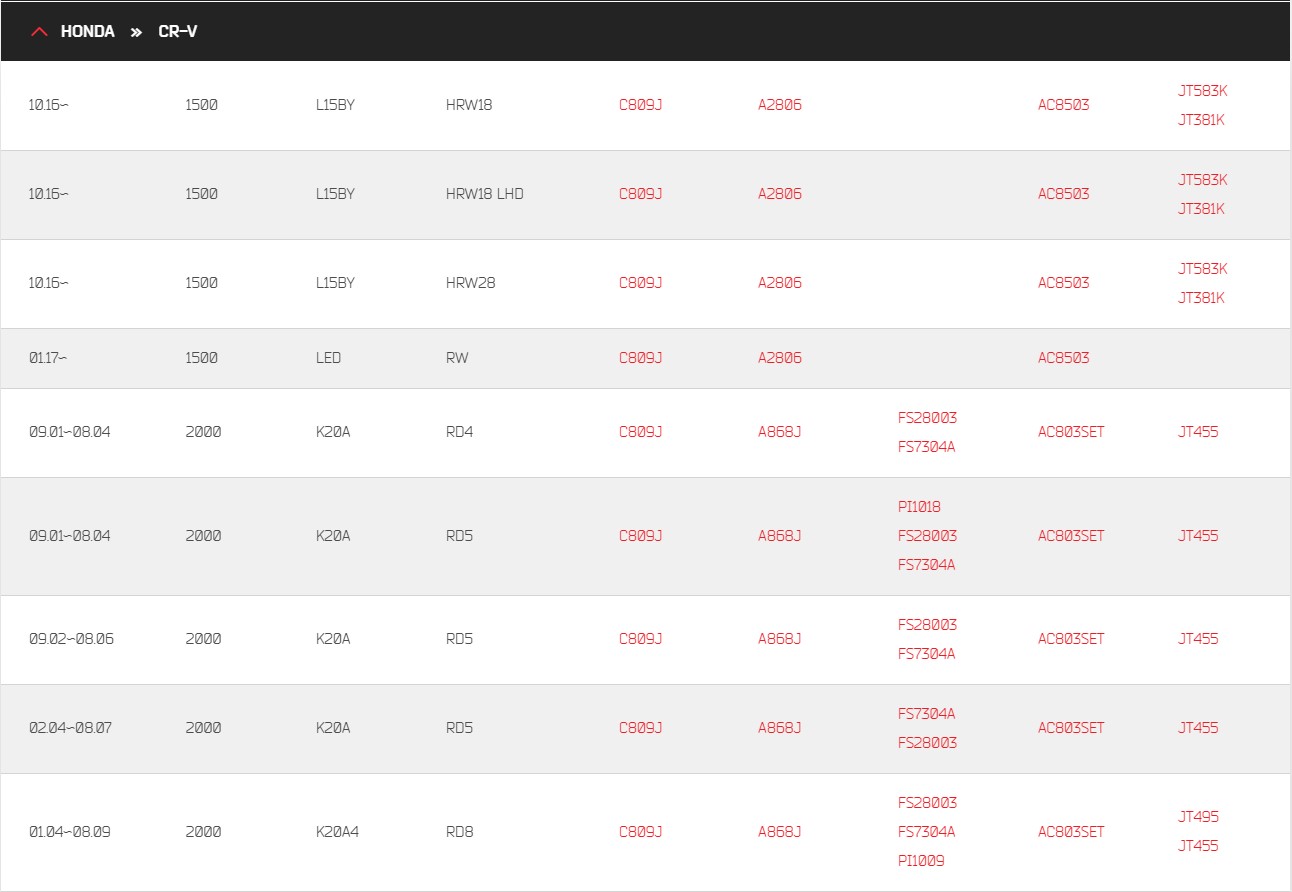Click the CR-V heading text
1292x892 pixels.
click(178, 32)
